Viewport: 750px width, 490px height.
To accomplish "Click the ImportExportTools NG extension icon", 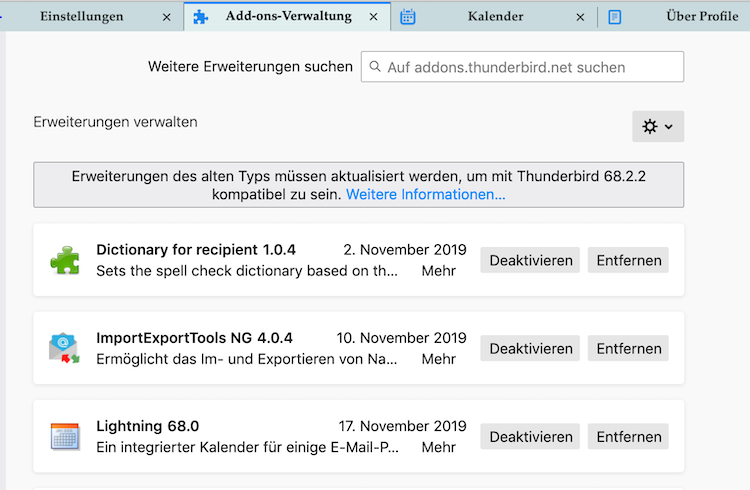I will click(x=65, y=348).
